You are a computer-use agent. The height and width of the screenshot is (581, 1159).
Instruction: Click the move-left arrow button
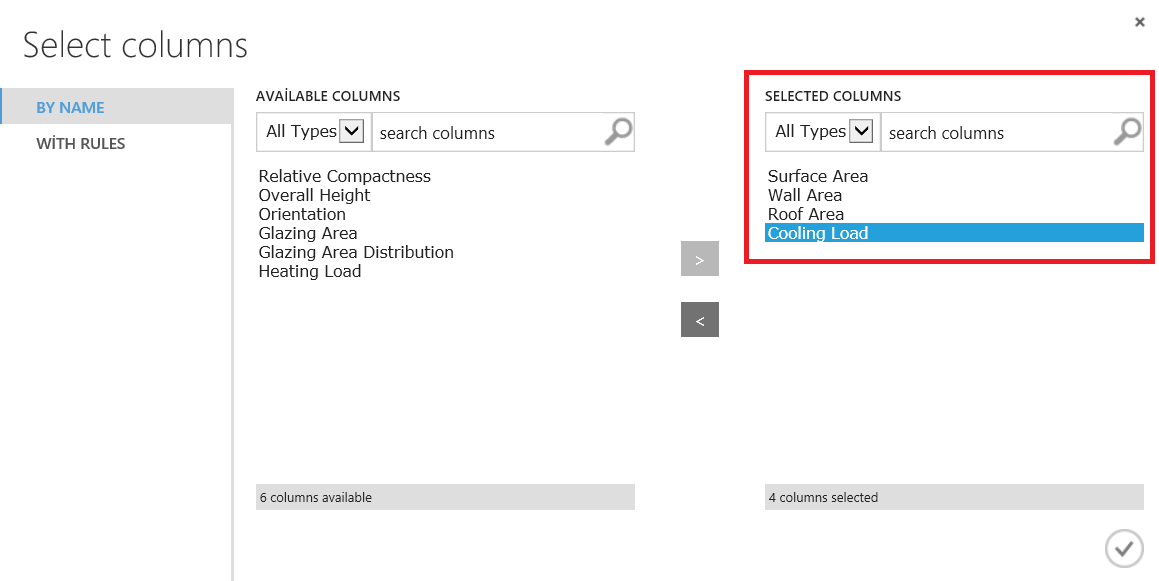(x=699, y=320)
